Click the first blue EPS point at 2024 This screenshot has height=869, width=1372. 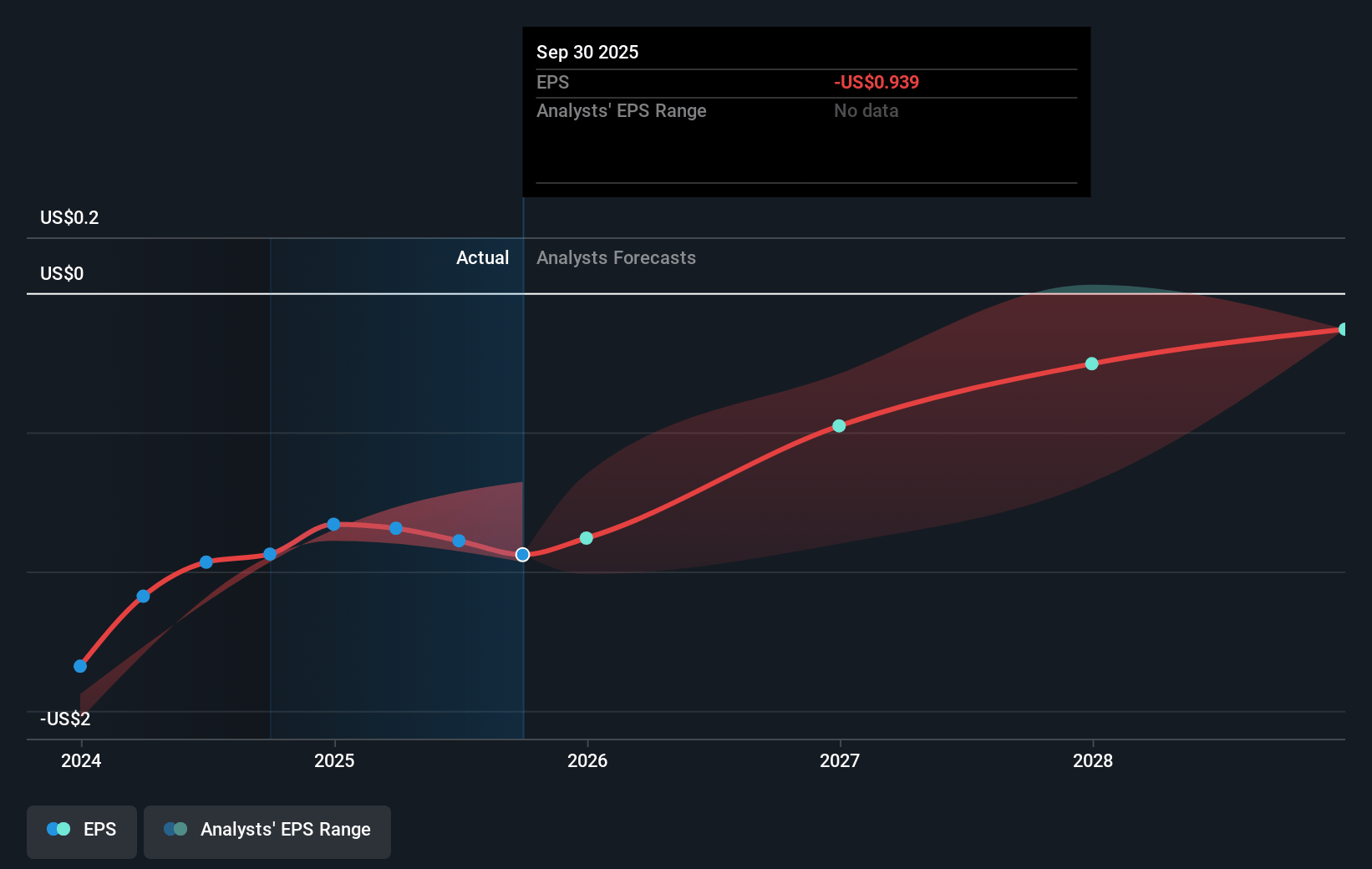(x=80, y=666)
